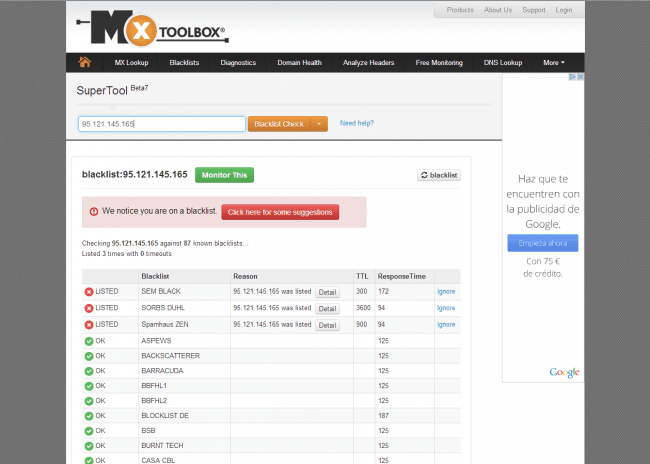
Task: Click the Blacklist Check button
Action: coord(279,124)
